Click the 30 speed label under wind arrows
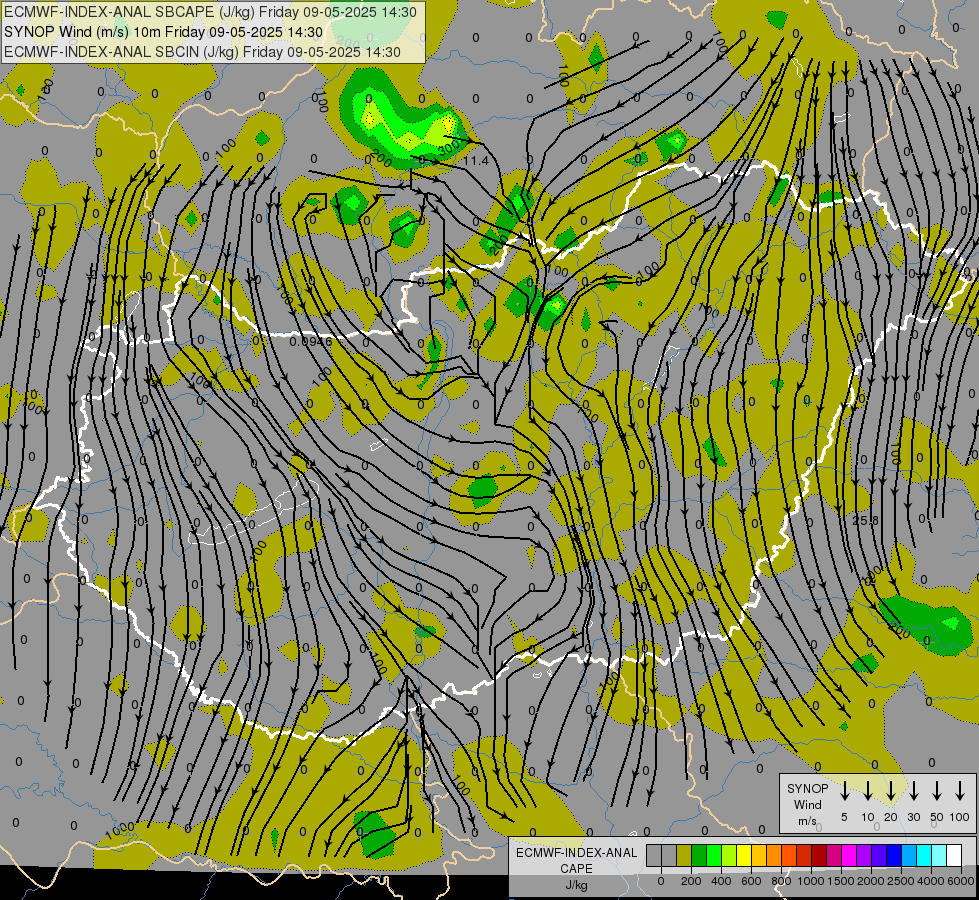The width and height of the screenshot is (979, 900). tap(913, 817)
